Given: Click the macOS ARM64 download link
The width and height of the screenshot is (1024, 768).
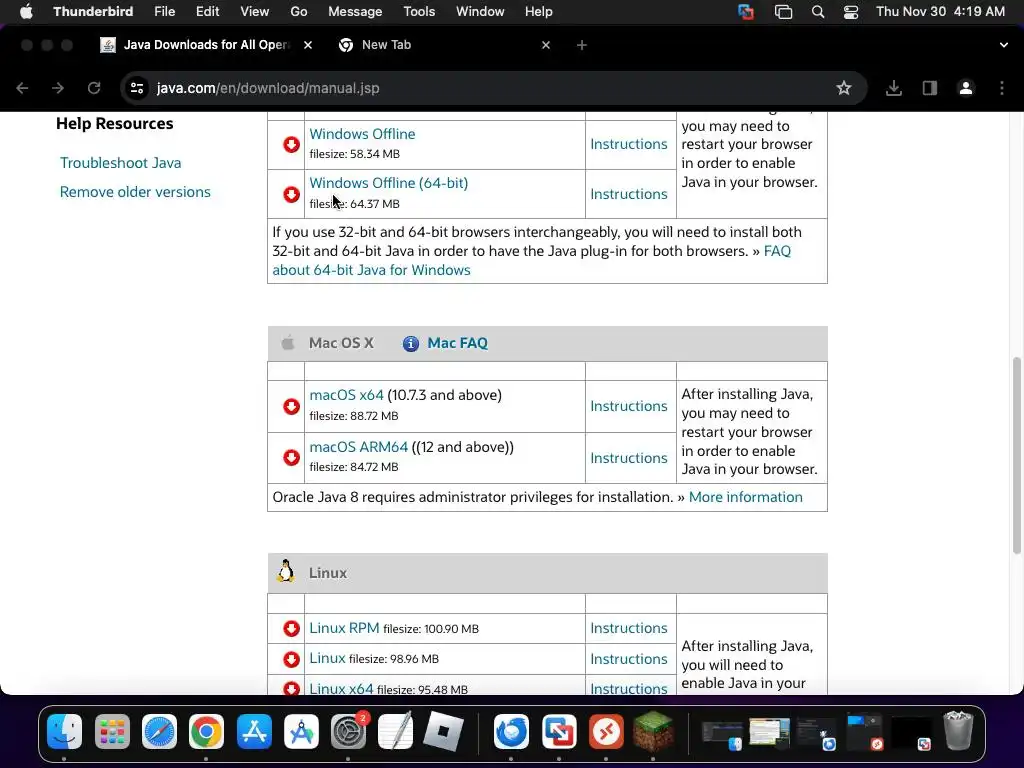Looking at the screenshot, I should [x=359, y=447].
